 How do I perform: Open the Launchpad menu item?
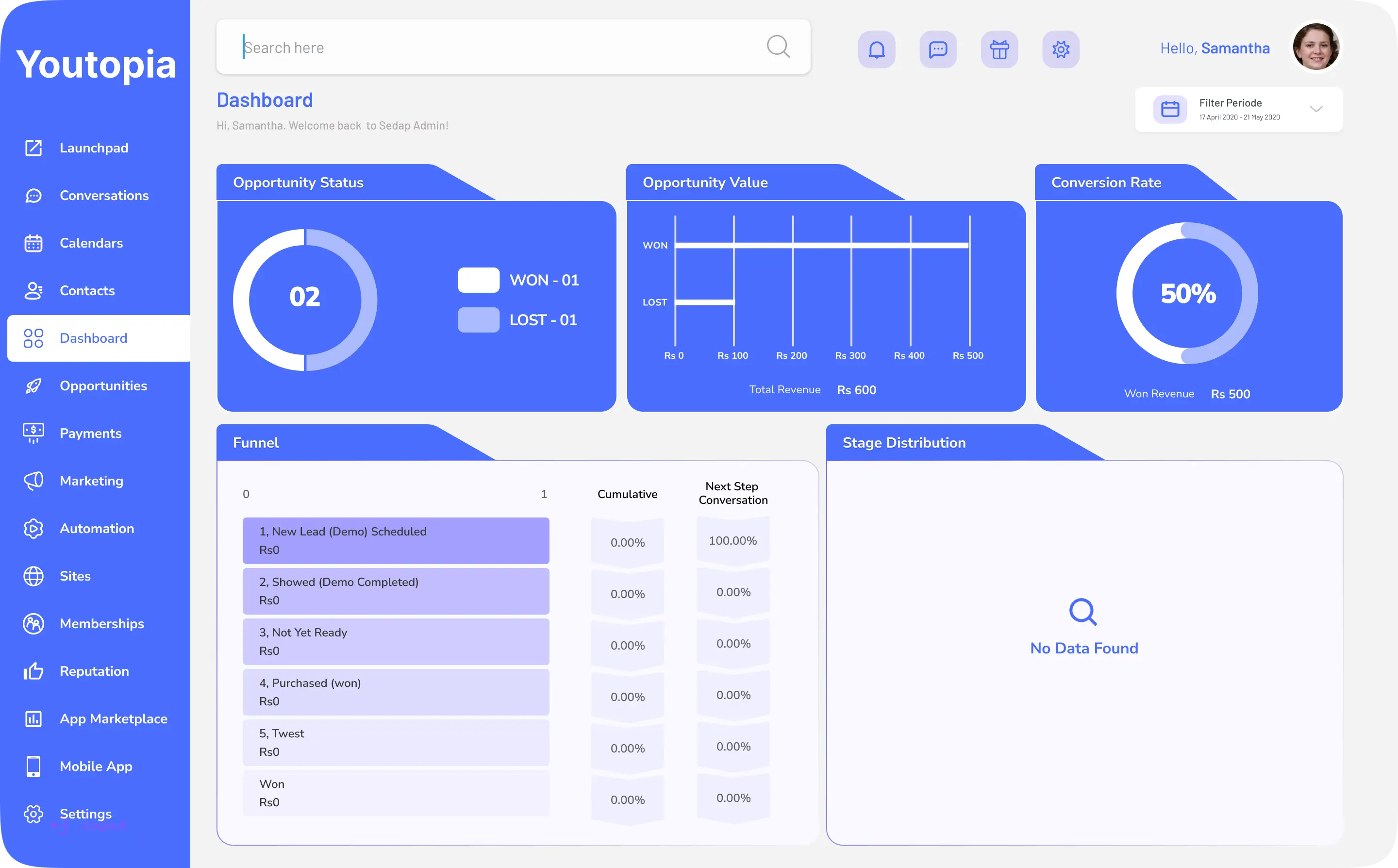coord(94,148)
